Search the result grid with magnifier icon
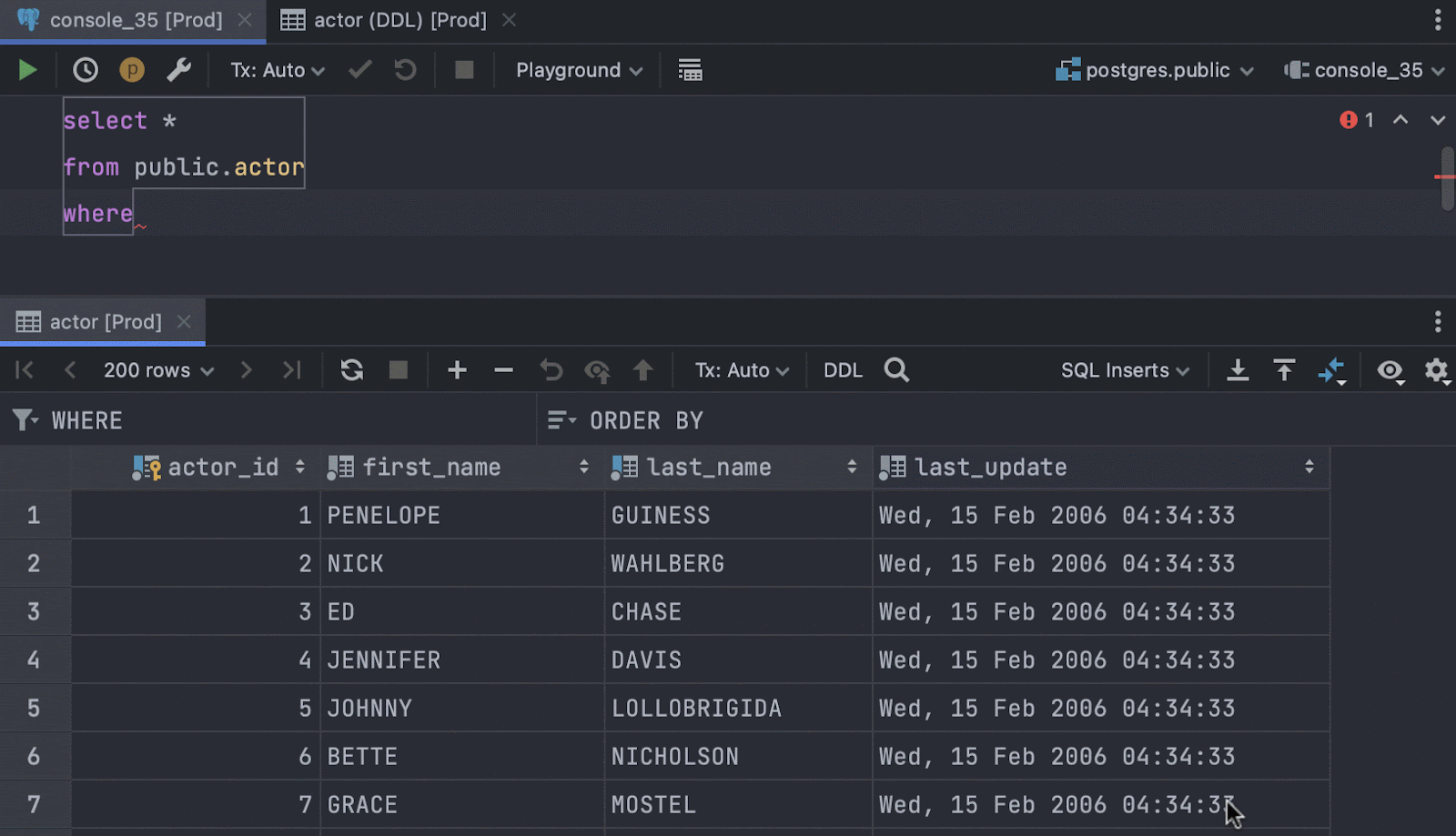Image resolution: width=1456 pixels, height=836 pixels. (896, 370)
